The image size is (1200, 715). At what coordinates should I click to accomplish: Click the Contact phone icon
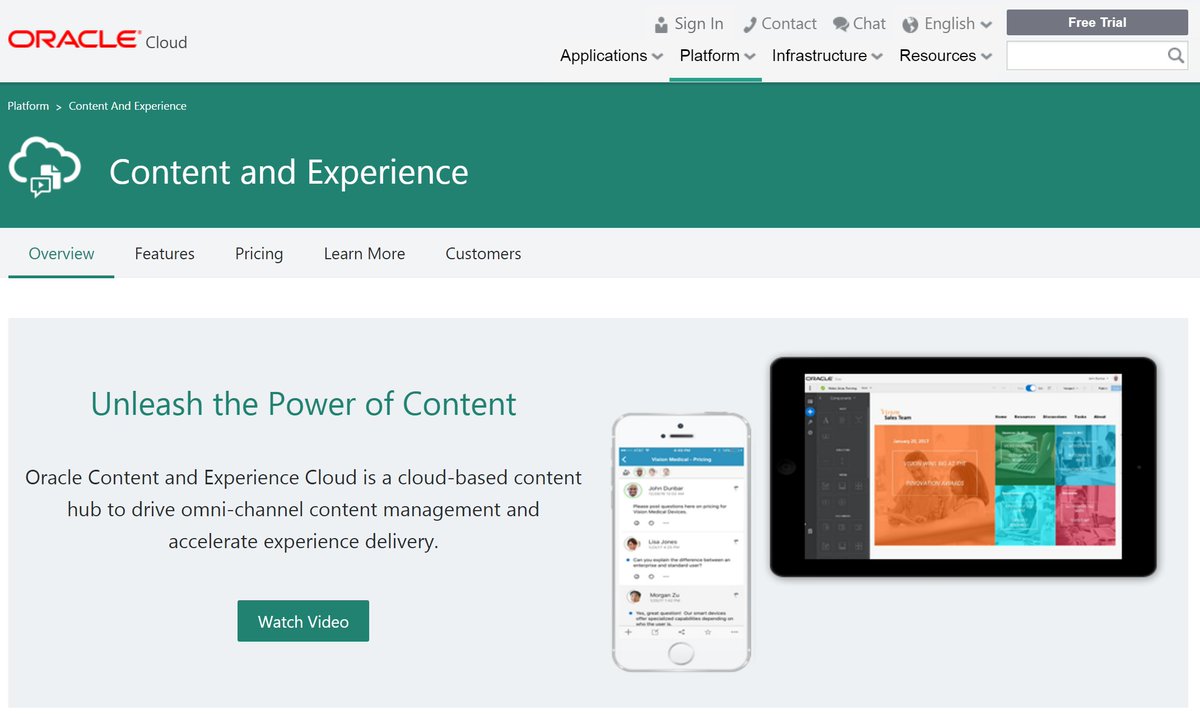point(748,24)
